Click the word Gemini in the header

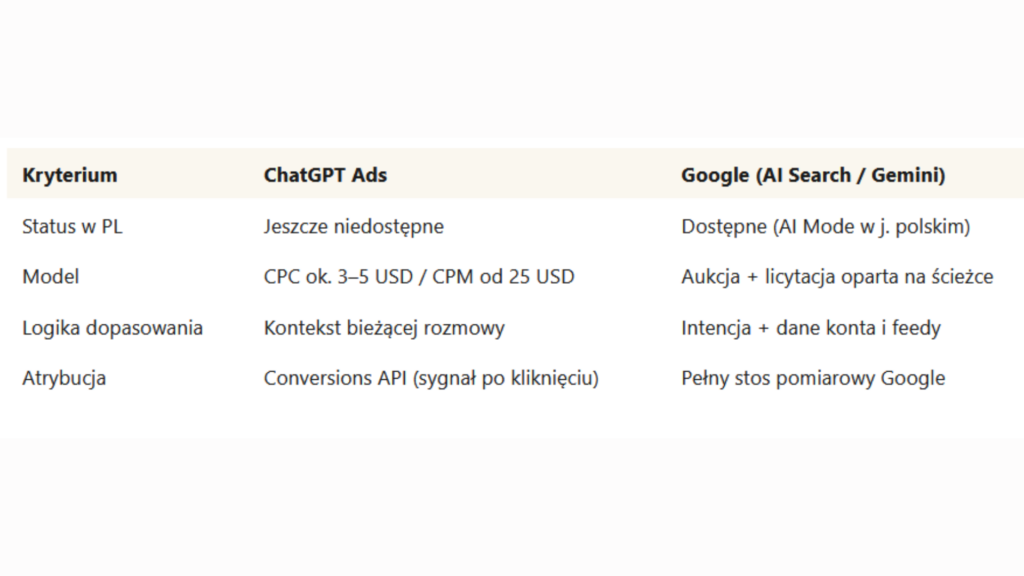coord(904,175)
